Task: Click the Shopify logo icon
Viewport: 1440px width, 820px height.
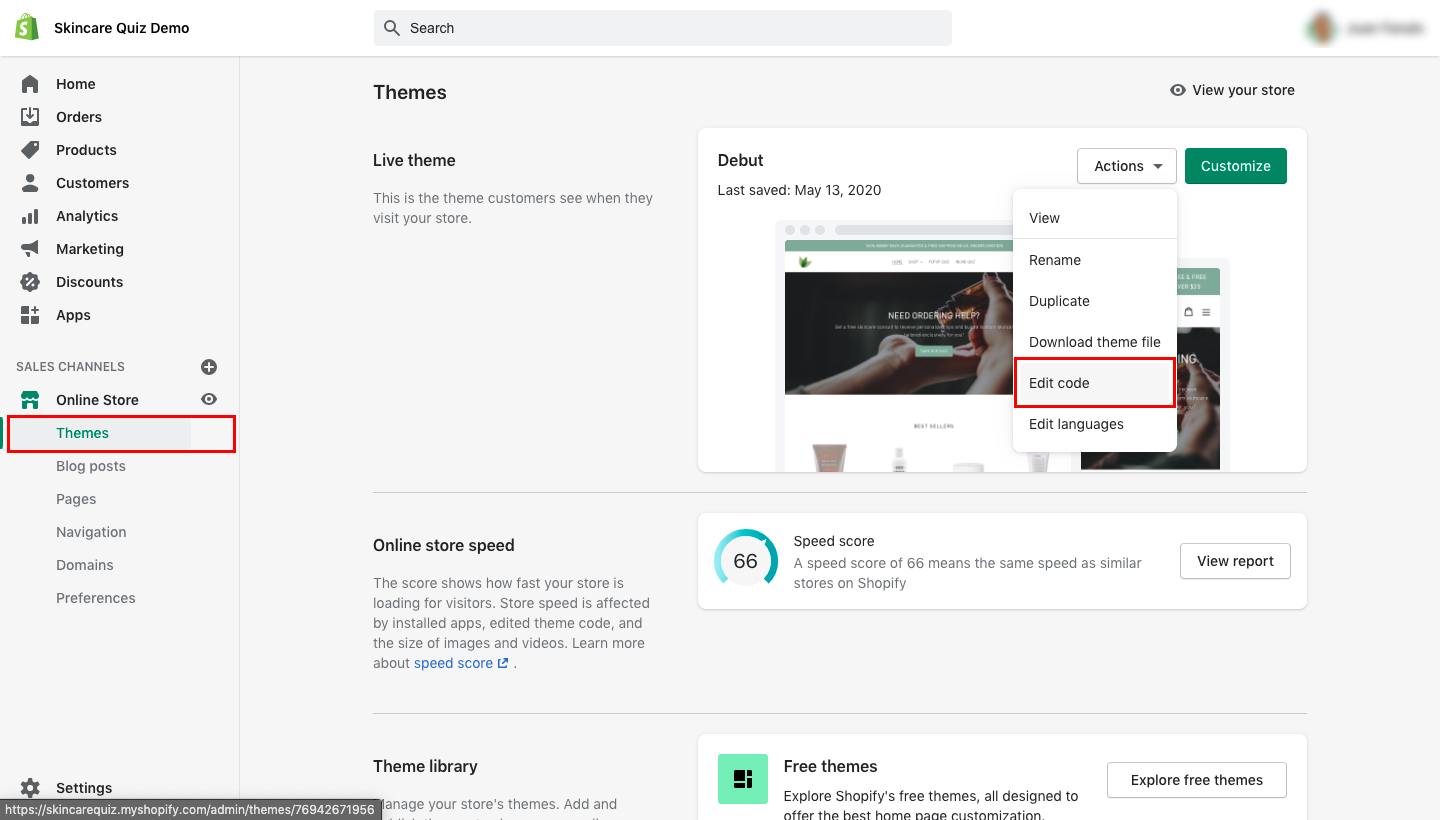Action: point(27,27)
